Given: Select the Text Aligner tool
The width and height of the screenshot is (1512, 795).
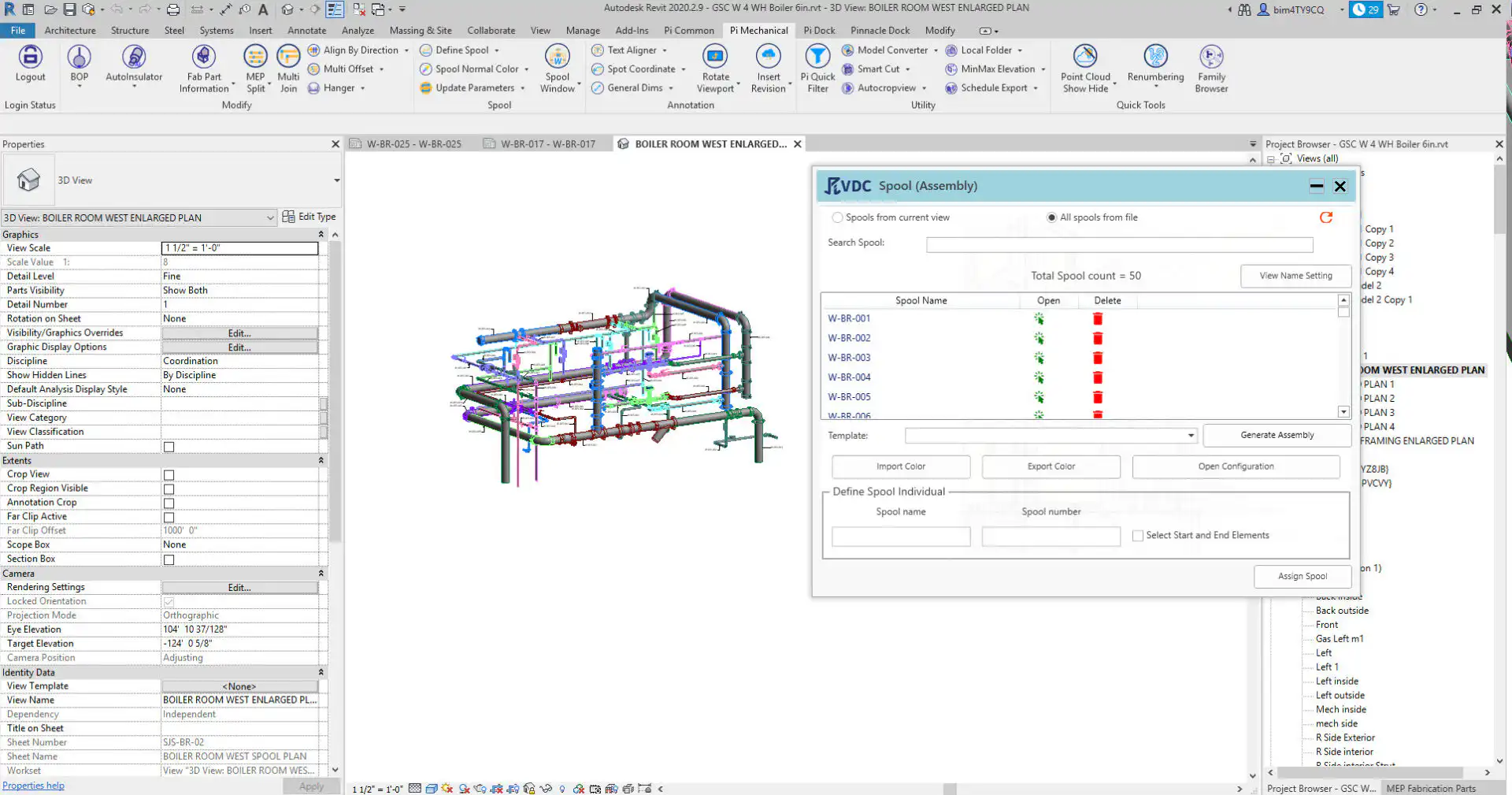Looking at the screenshot, I should (x=629, y=50).
